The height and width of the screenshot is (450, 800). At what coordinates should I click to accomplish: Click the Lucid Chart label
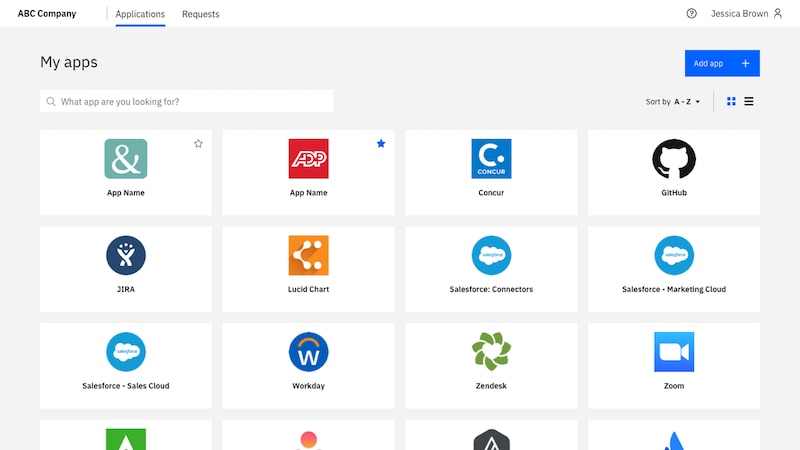(308, 289)
